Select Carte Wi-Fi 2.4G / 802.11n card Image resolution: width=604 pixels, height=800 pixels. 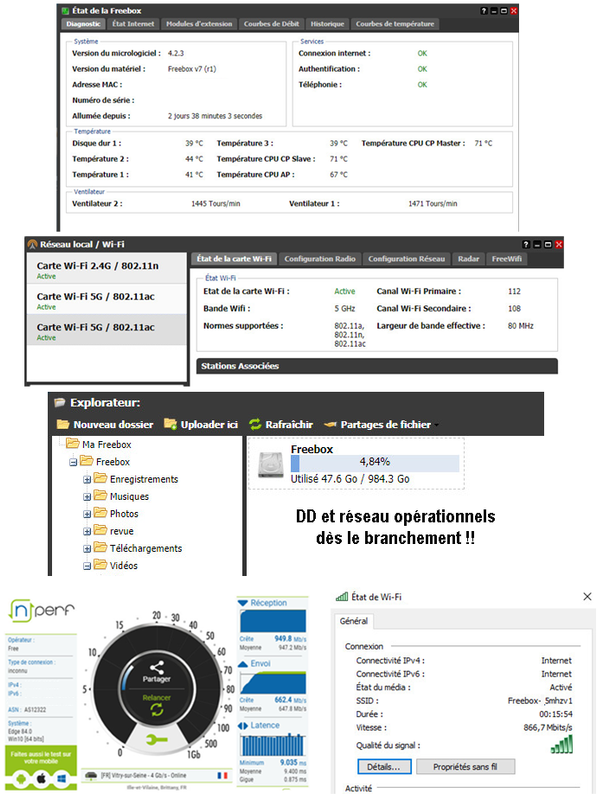click(107, 270)
